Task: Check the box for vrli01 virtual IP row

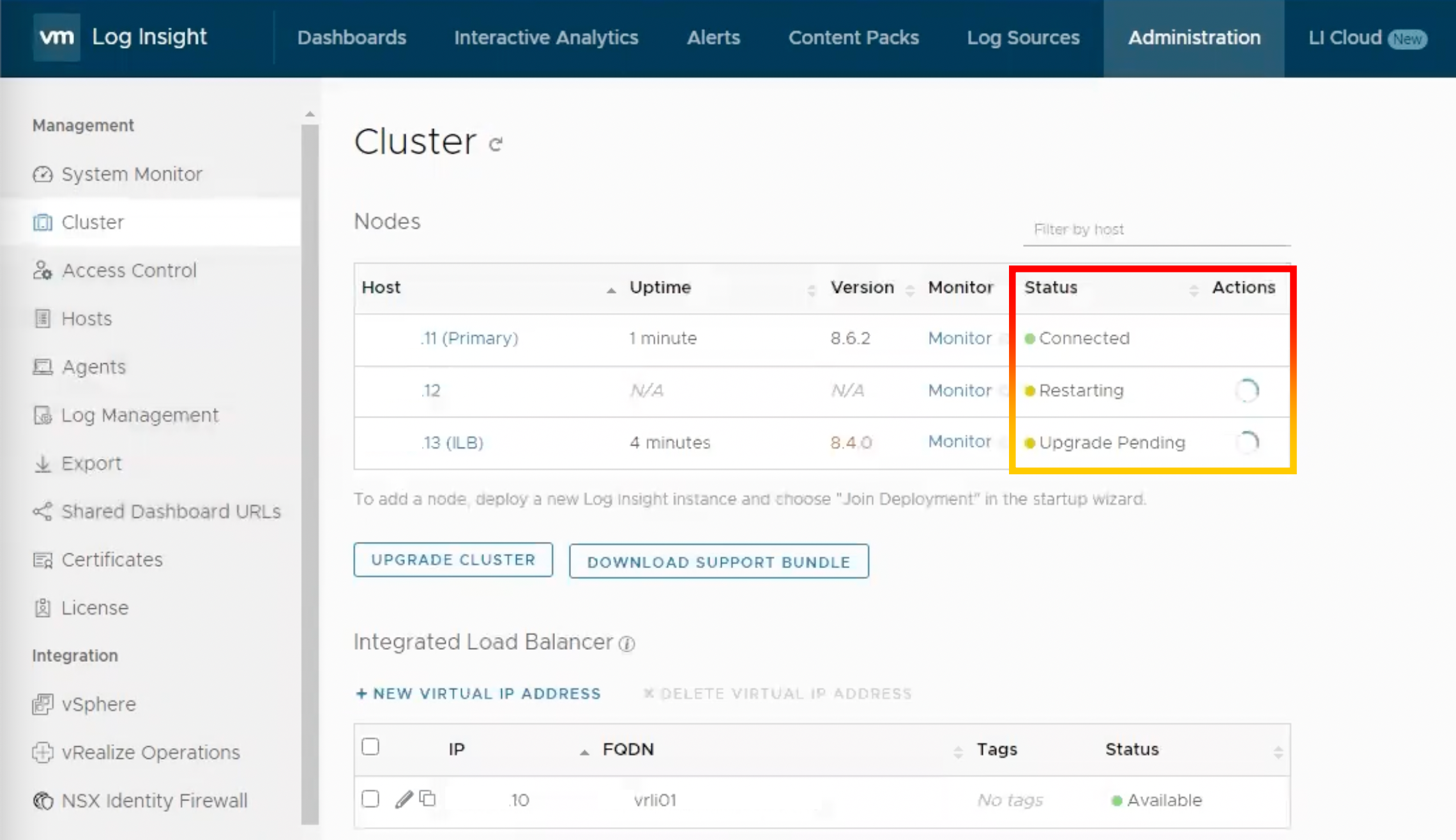Action: (370, 799)
